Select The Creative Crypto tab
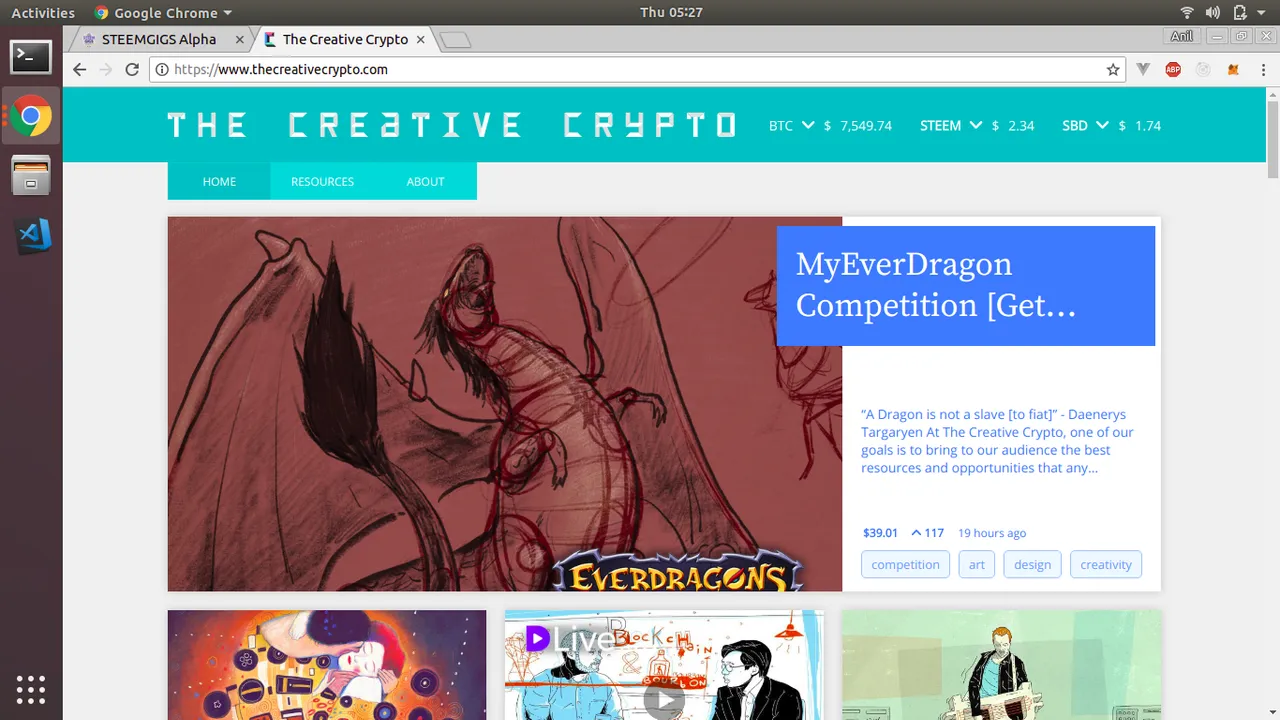The width and height of the screenshot is (1280, 720). pos(345,40)
